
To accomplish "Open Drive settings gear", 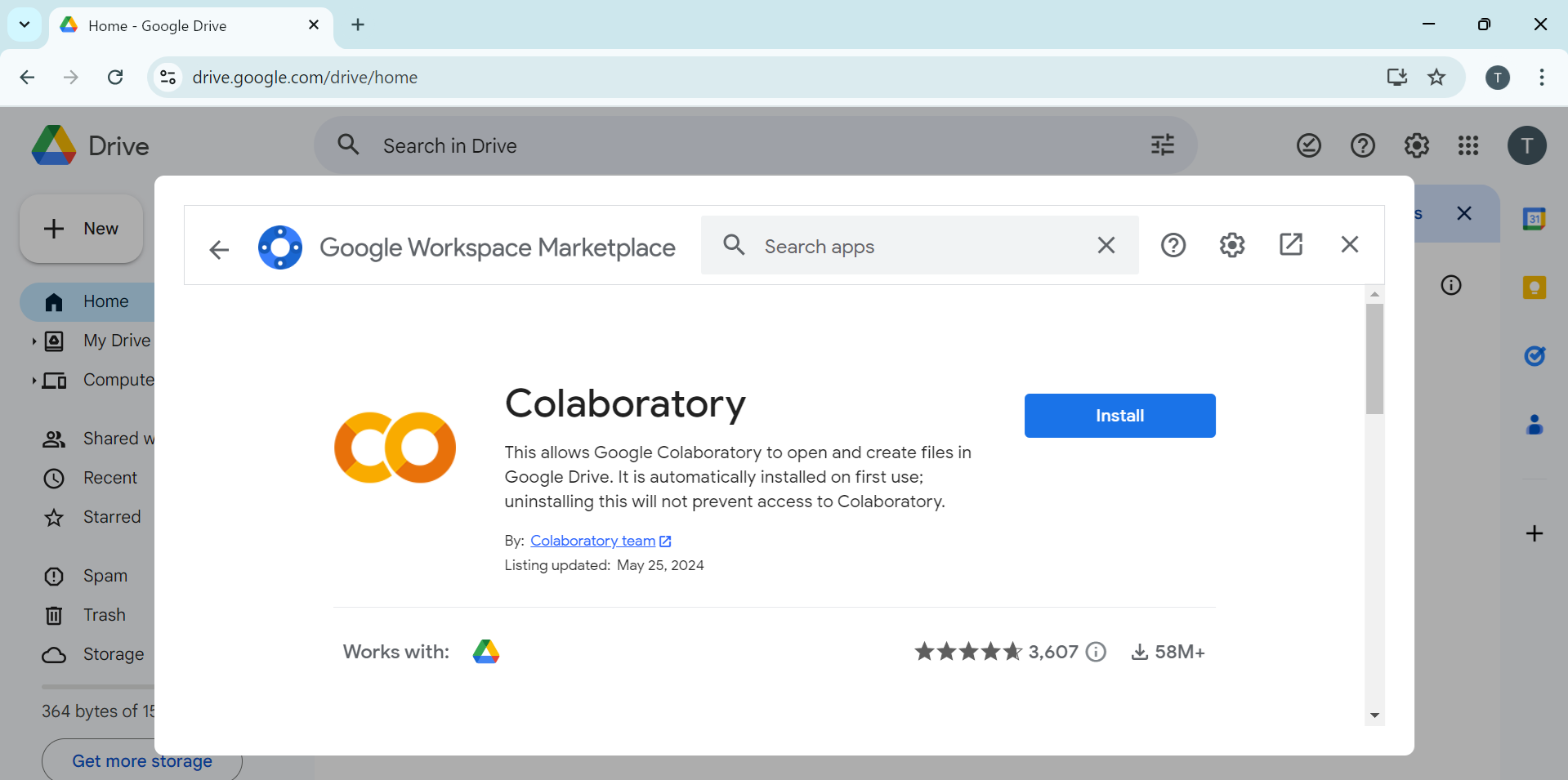I will tap(1416, 145).
